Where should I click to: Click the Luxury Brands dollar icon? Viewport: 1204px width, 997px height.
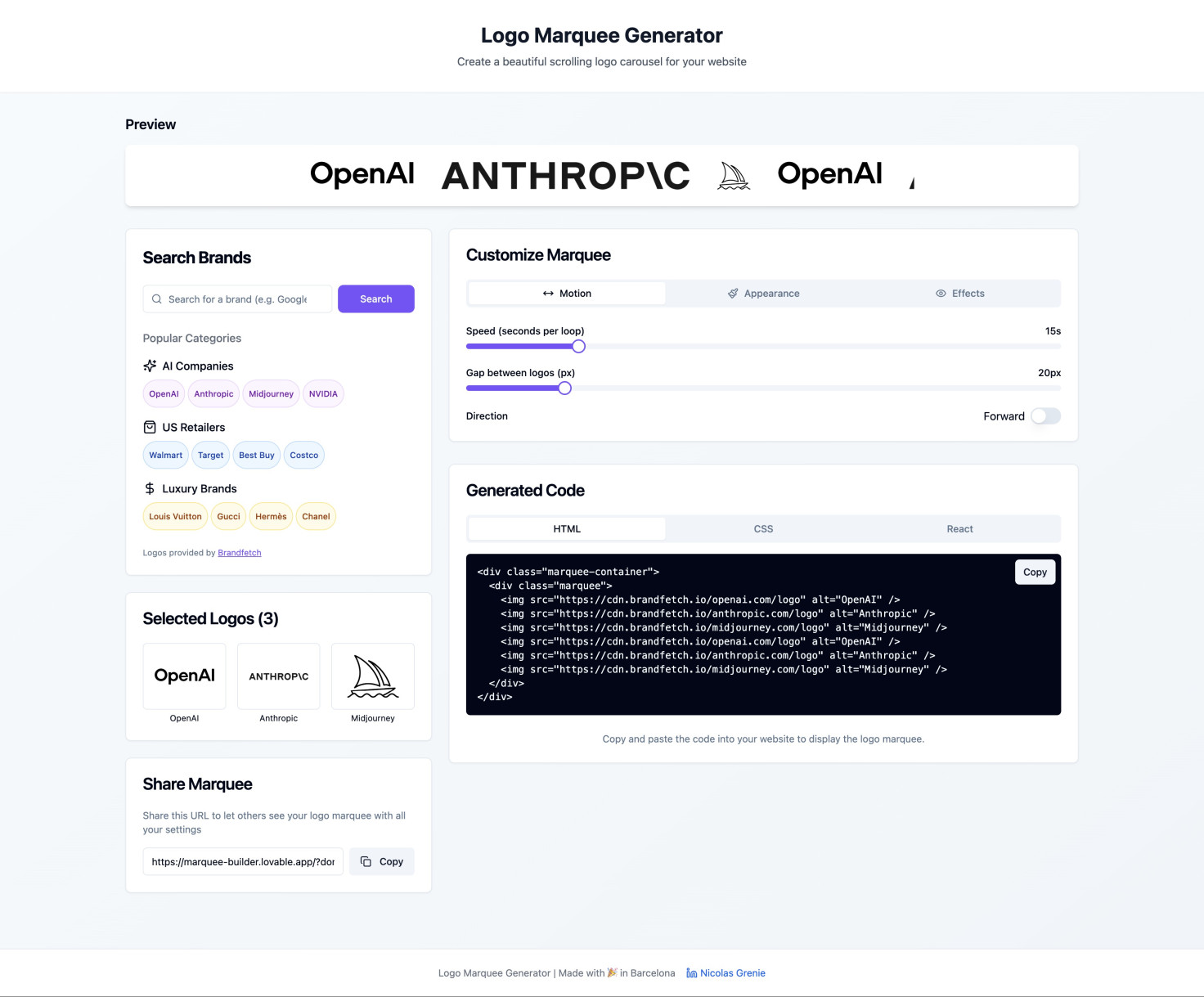click(150, 488)
